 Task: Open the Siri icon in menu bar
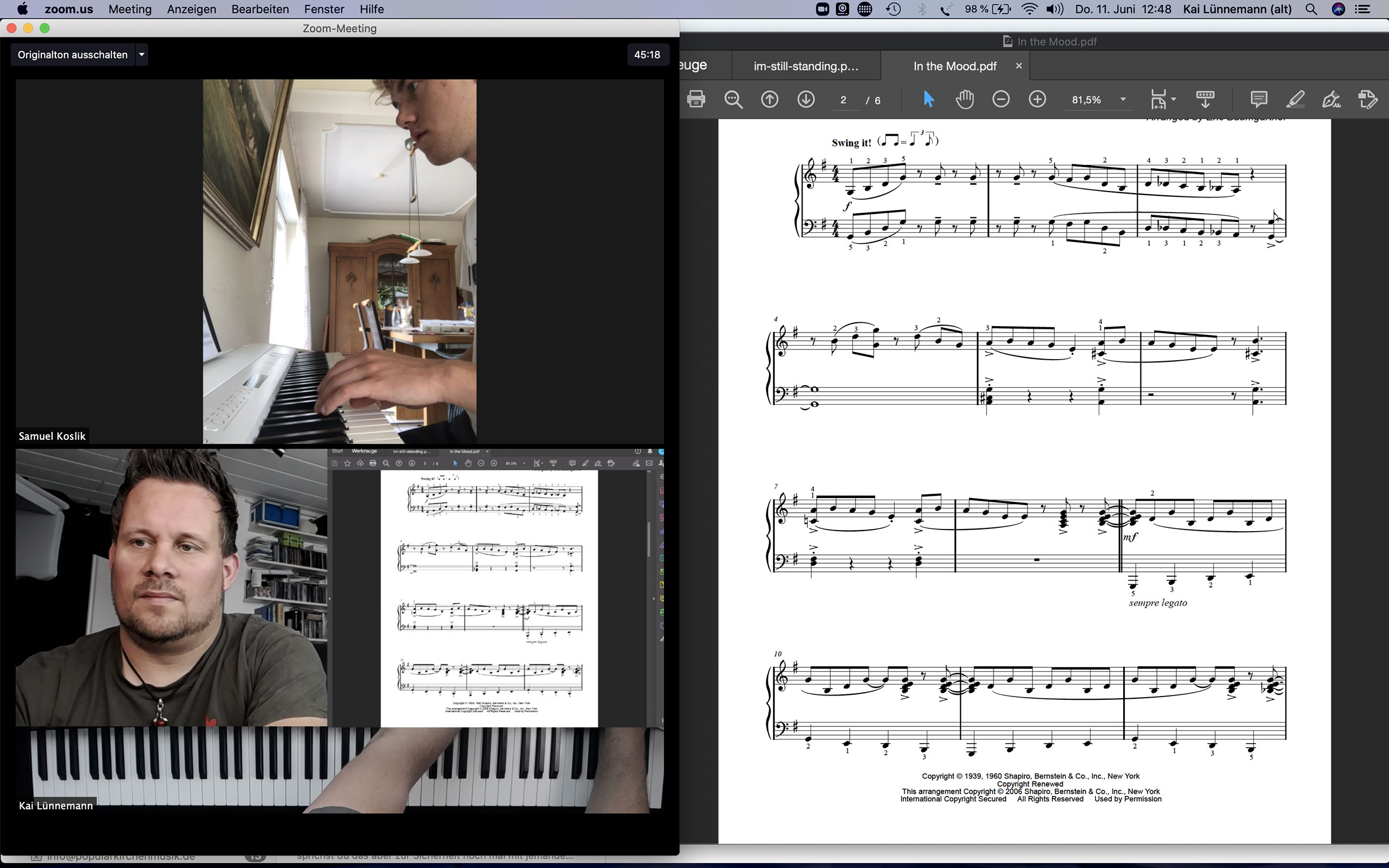tap(1338, 9)
